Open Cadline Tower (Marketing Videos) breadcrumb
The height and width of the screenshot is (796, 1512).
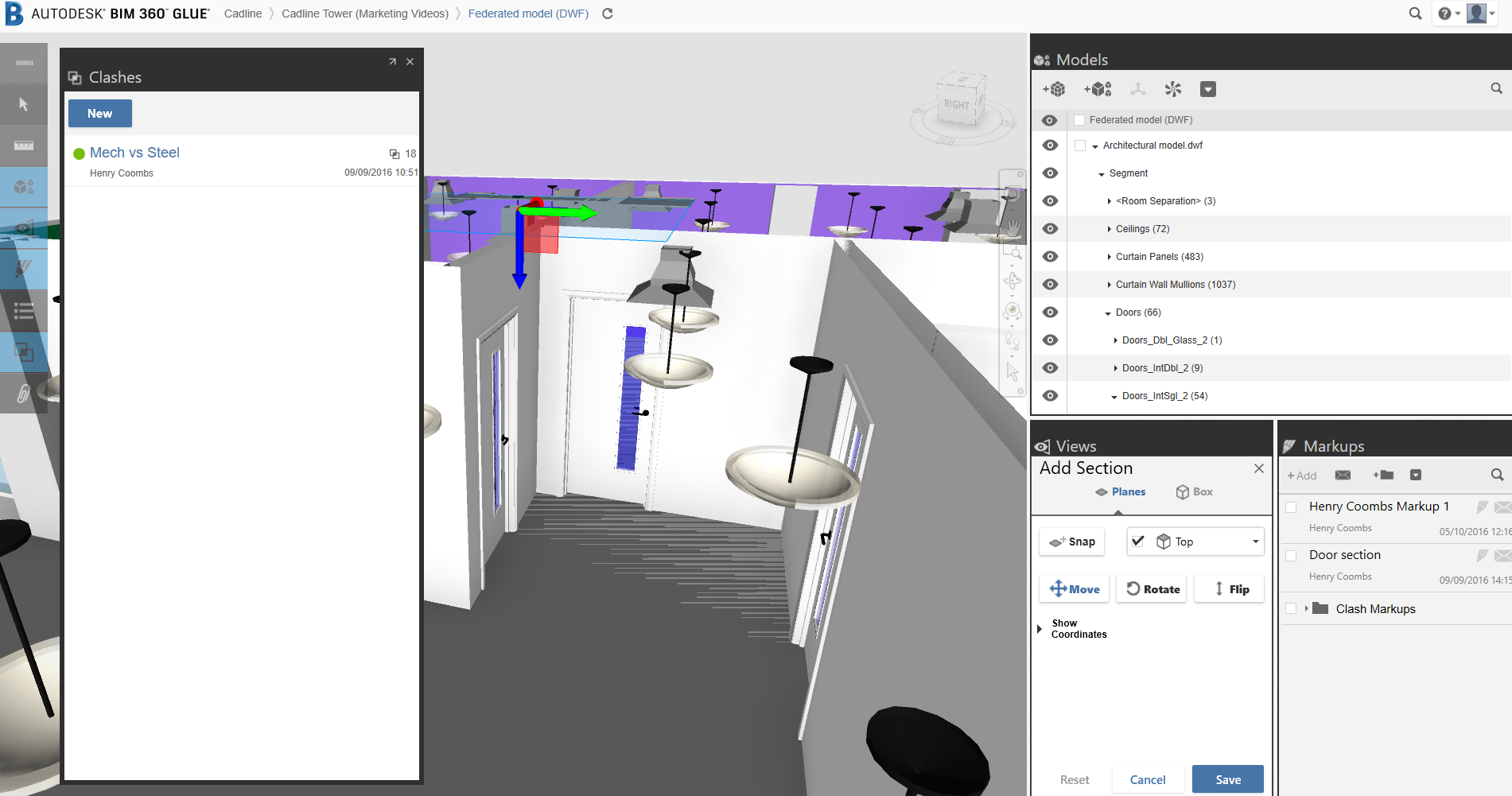pos(365,14)
